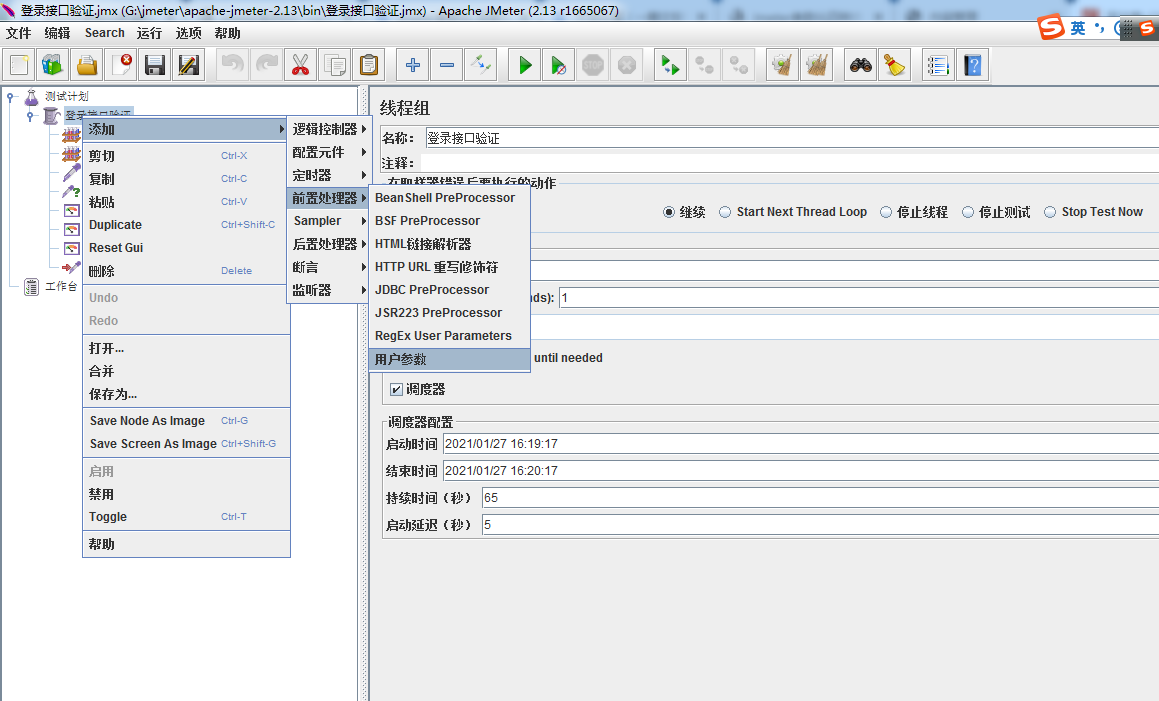Open the Search menu
Viewport: 1159px width, 701px height.
coord(104,33)
